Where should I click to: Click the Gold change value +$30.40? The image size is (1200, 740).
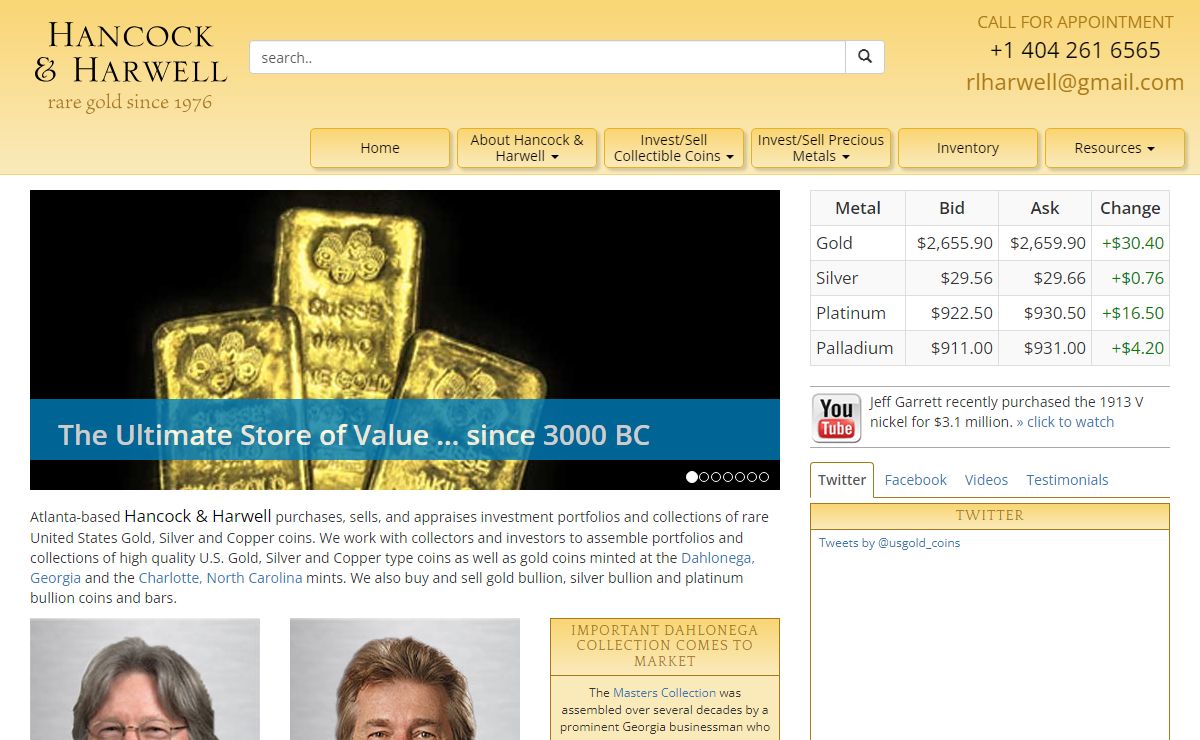point(1131,243)
